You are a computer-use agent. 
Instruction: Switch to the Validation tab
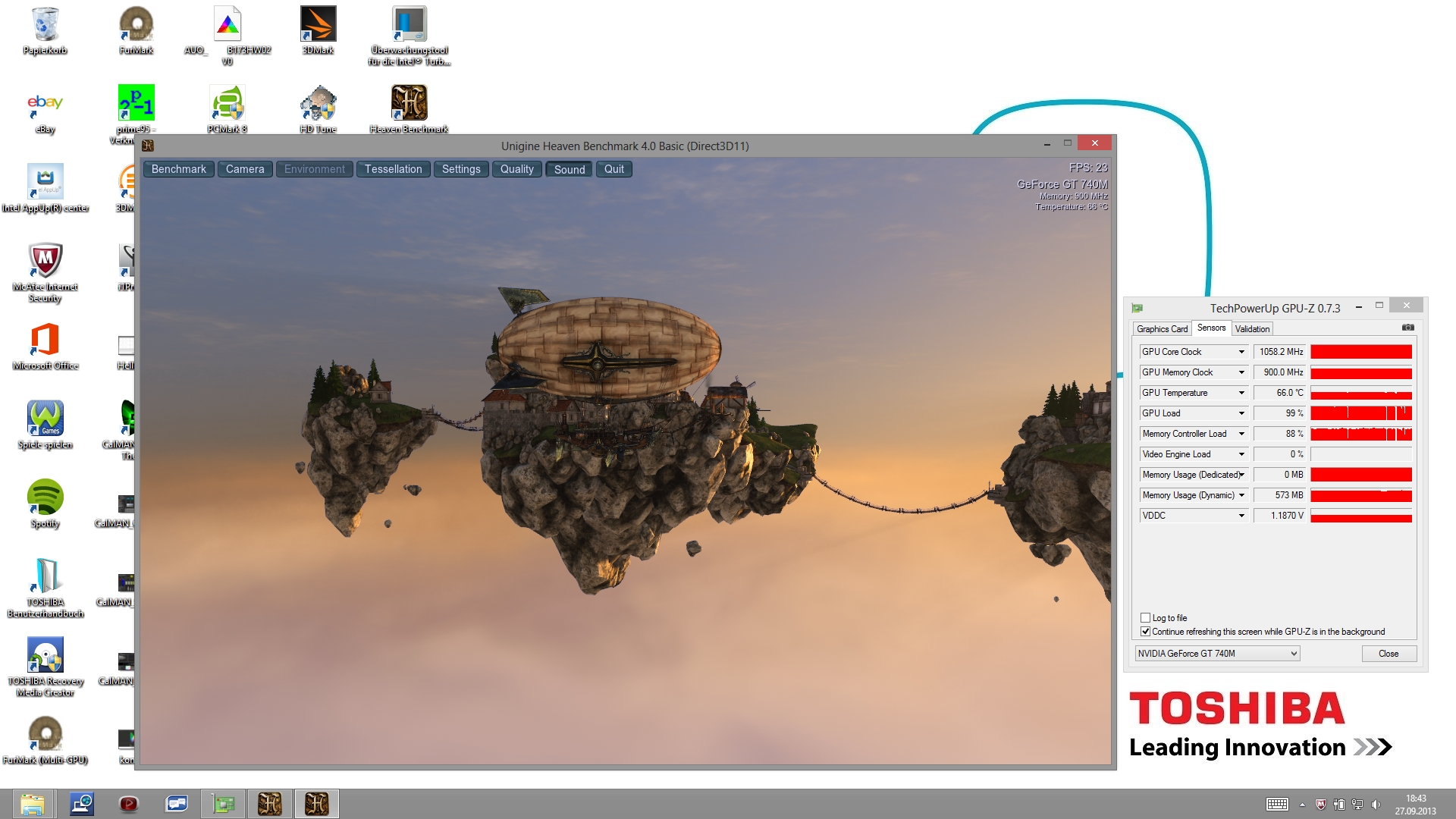point(1252,329)
